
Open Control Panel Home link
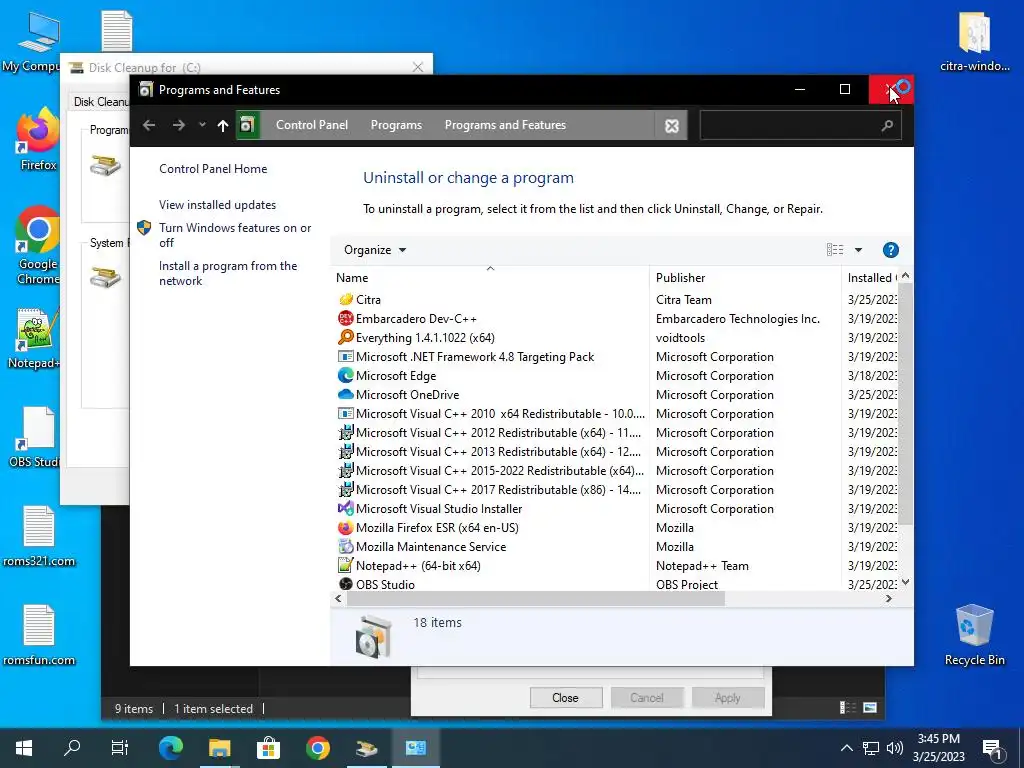tap(213, 168)
